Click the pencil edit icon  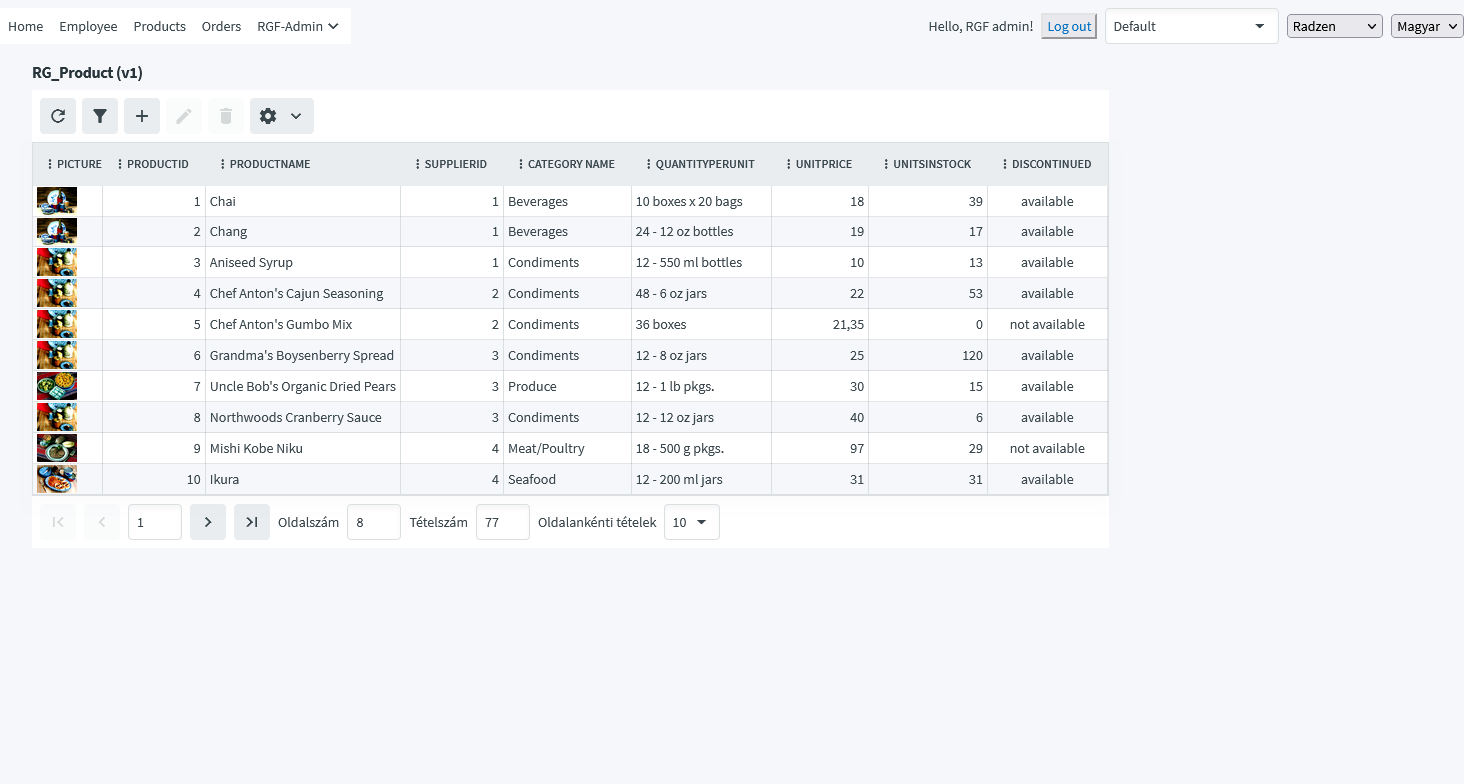(184, 116)
